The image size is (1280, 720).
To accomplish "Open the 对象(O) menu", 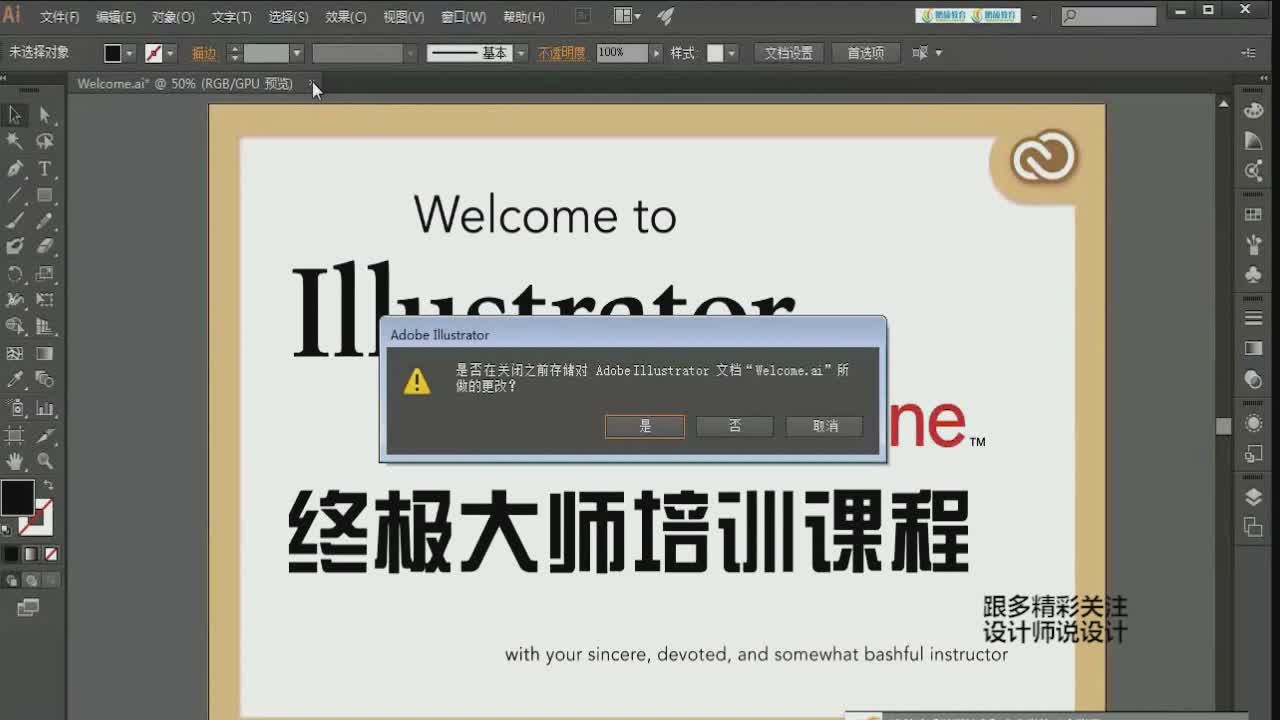I will (x=173, y=17).
